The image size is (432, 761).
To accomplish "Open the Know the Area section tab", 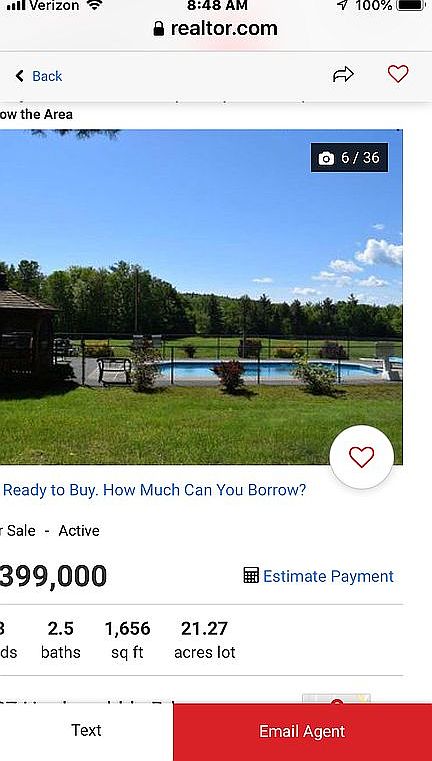I will pyautogui.click(x=36, y=115).
